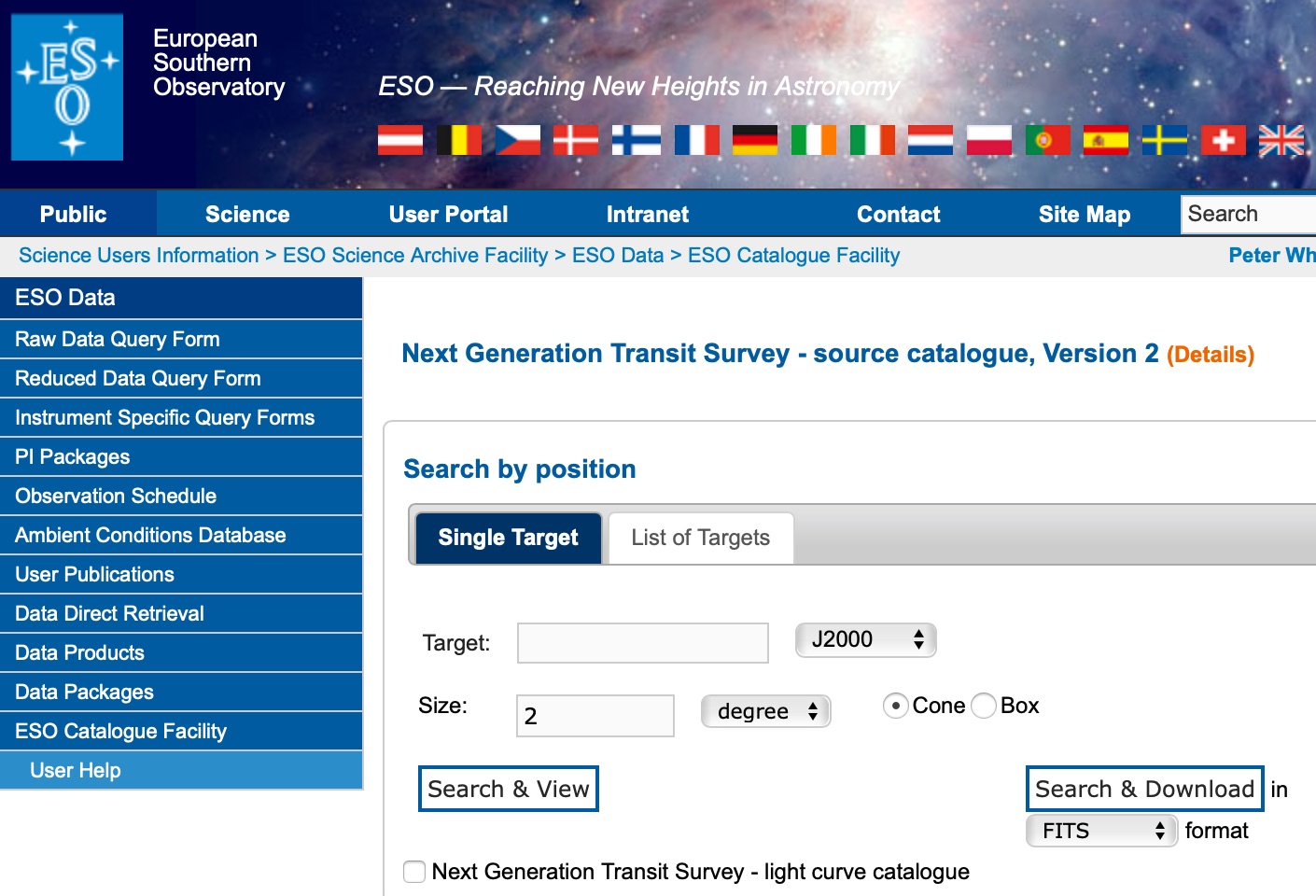Screen dimensions: 1316x896
Task: Click the Target input field
Action: [643, 643]
